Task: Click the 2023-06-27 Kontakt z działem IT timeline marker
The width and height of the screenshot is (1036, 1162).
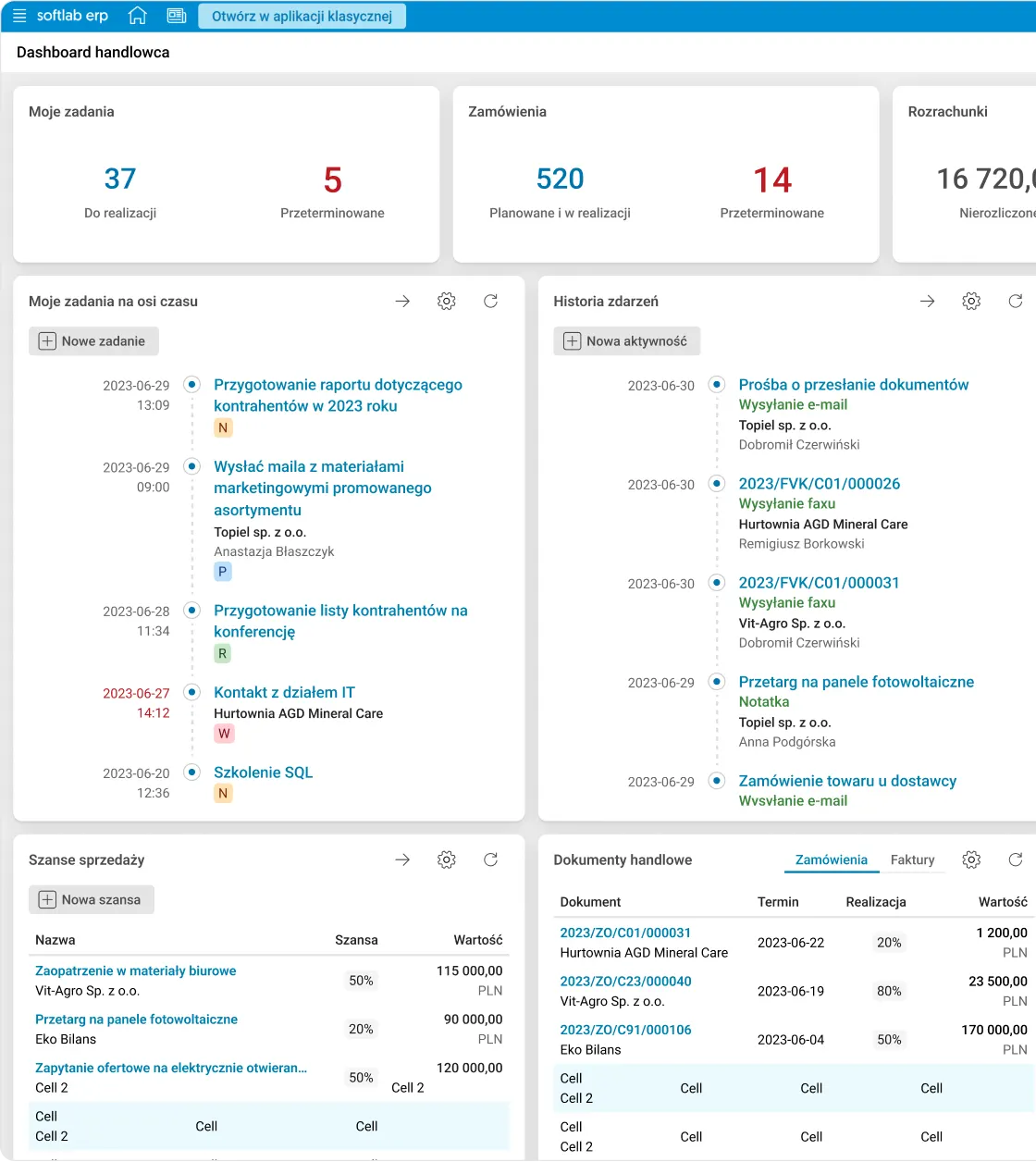Action: [192, 692]
